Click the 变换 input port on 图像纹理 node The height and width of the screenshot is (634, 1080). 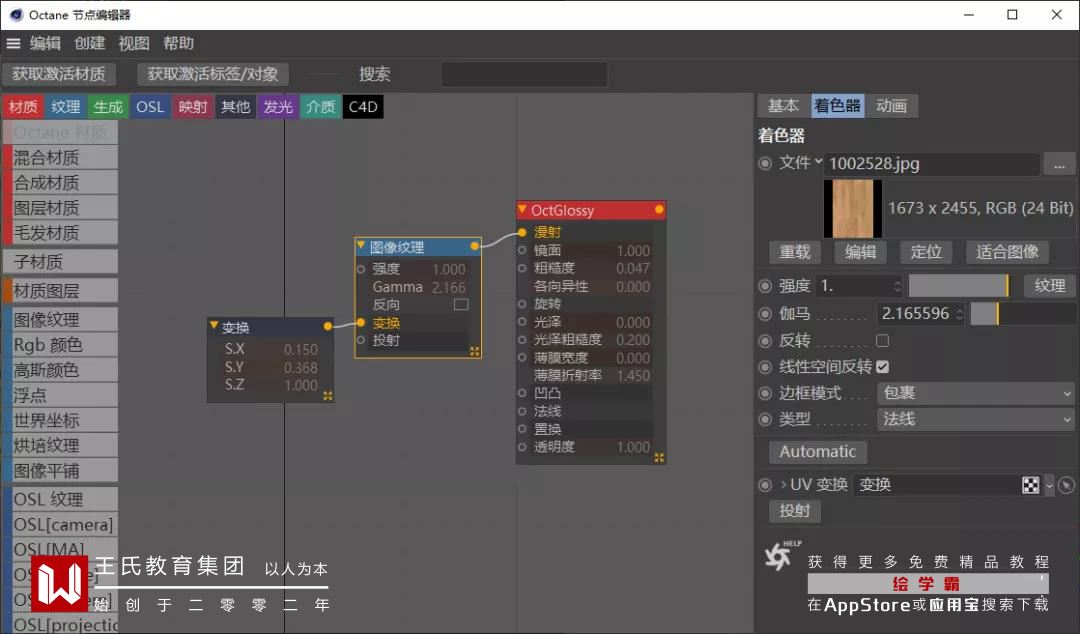361,322
